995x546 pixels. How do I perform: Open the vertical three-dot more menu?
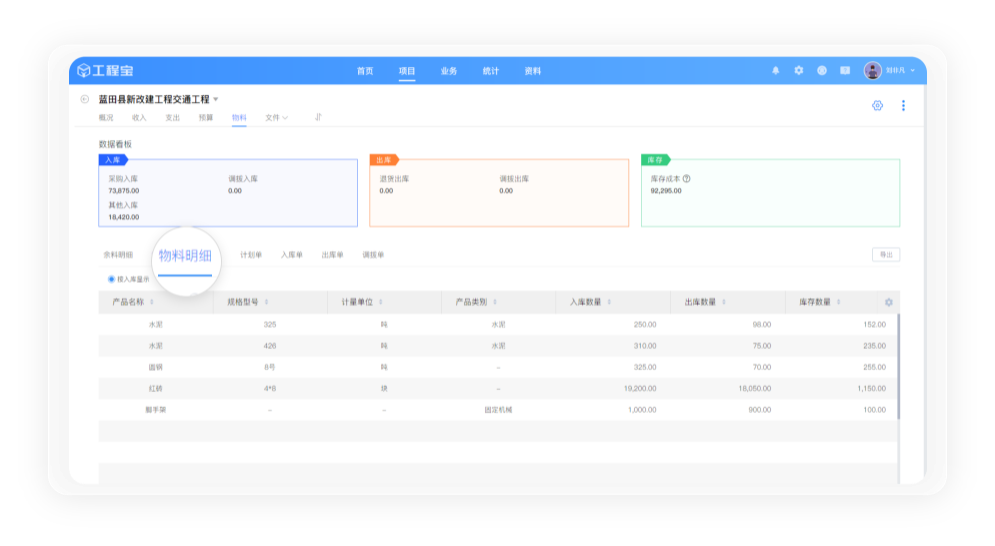[x=903, y=105]
